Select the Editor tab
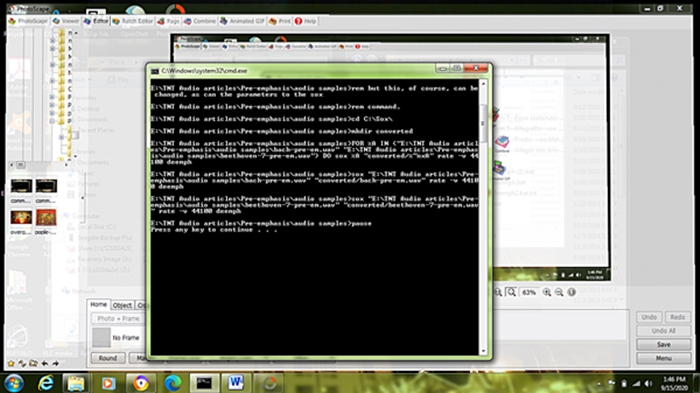The height and width of the screenshot is (393, 700). (96, 21)
